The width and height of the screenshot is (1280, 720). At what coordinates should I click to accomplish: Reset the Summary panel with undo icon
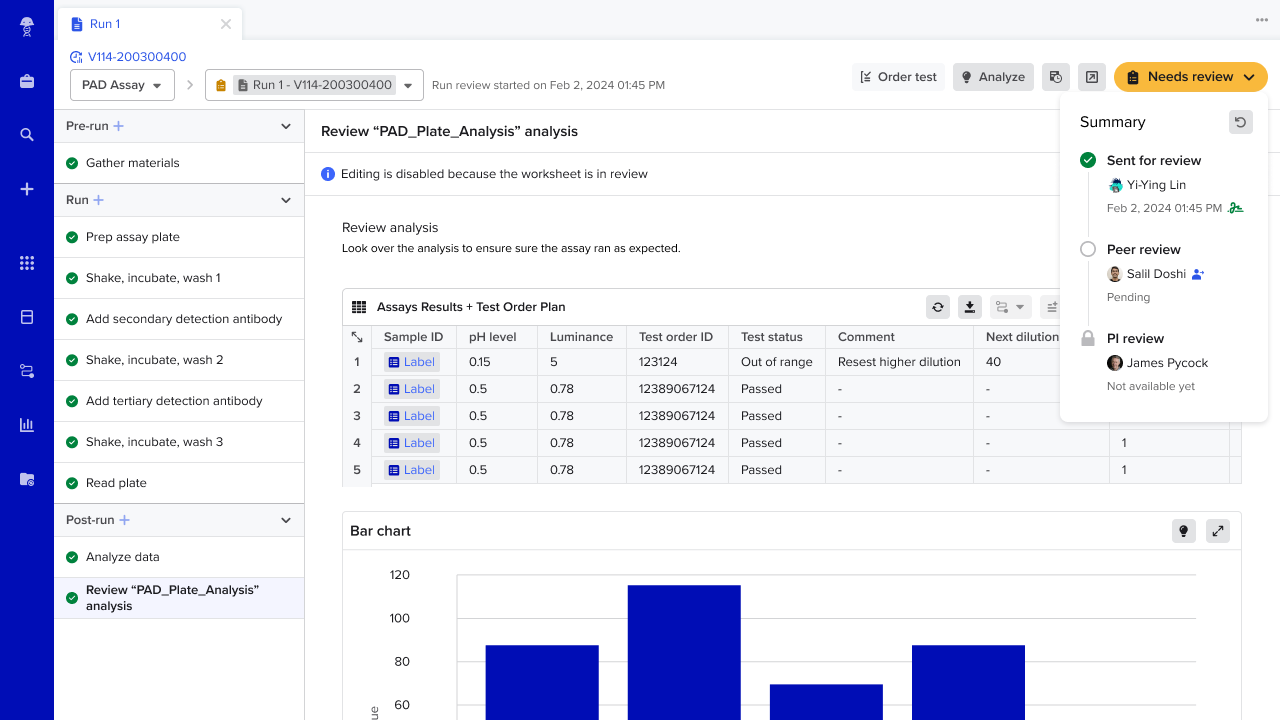coord(1240,122)
